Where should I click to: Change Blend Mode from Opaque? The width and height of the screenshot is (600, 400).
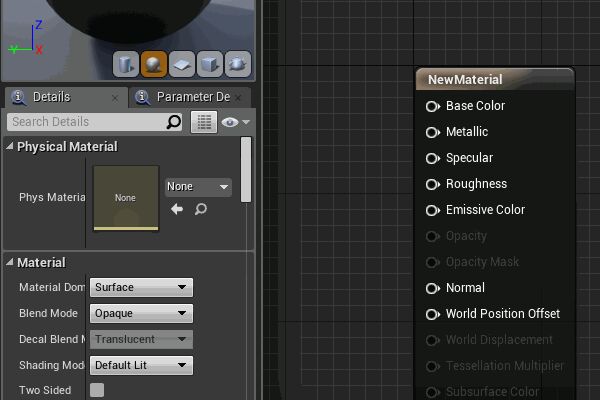pos(141,314)
